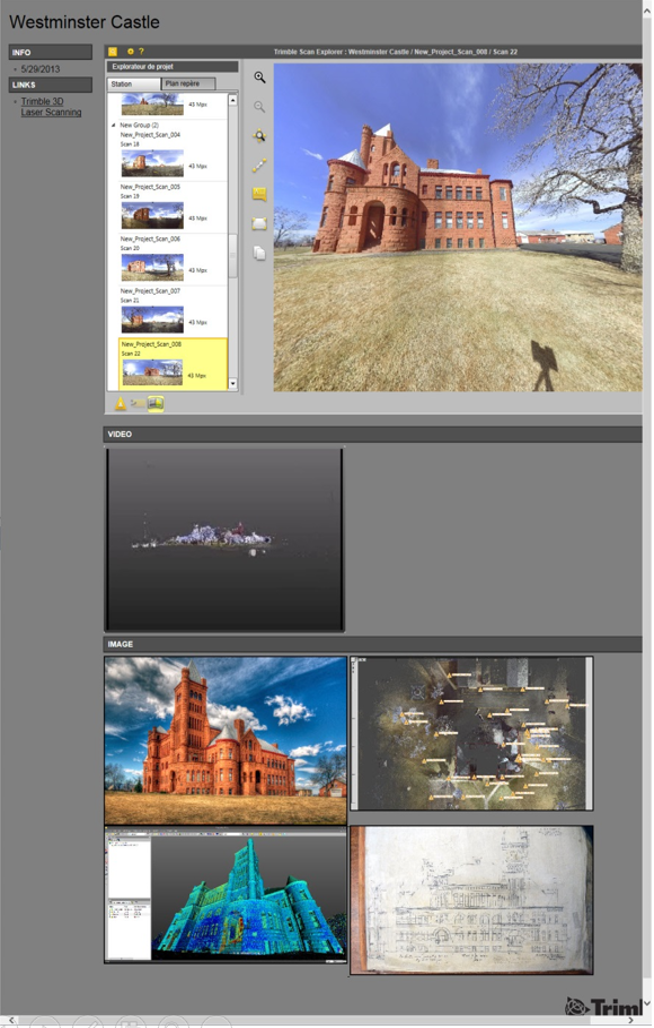Select the Station tab
Screen dimensions: 654x1028
[x=133, y=84]
